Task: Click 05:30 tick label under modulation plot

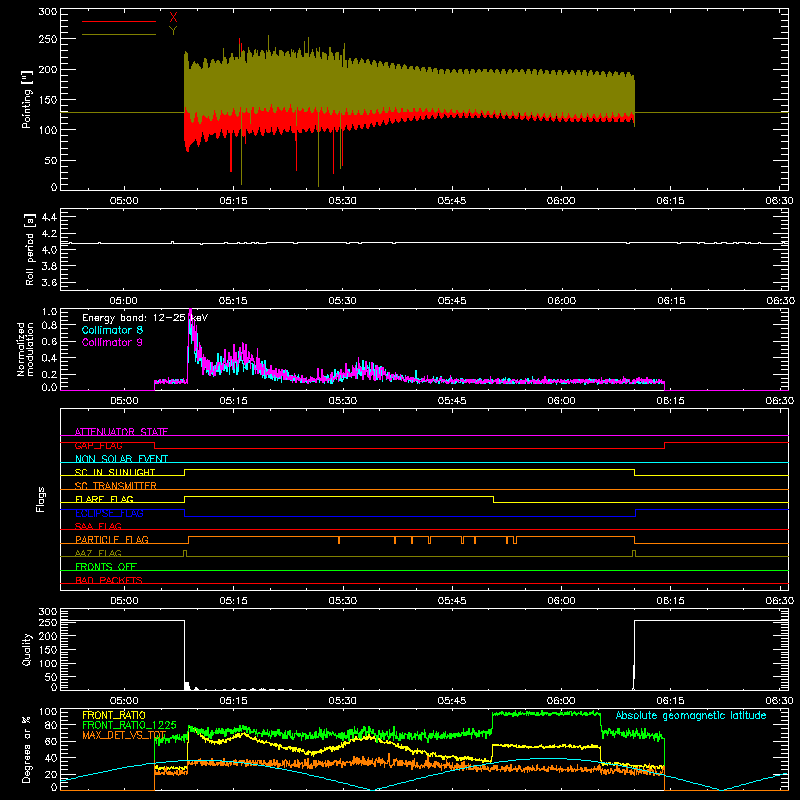Action: (x=343, y=401)
